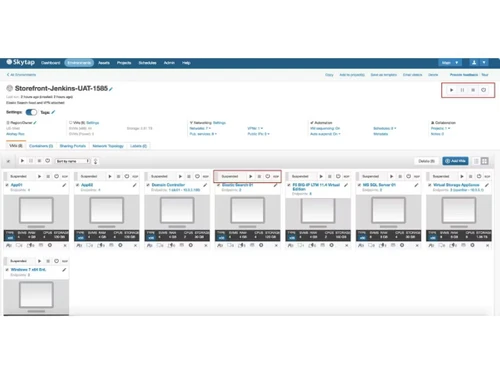Click the top-right power icon for the environment
Image resolution: width=500 pixels, height=375 pixels.
483,90
